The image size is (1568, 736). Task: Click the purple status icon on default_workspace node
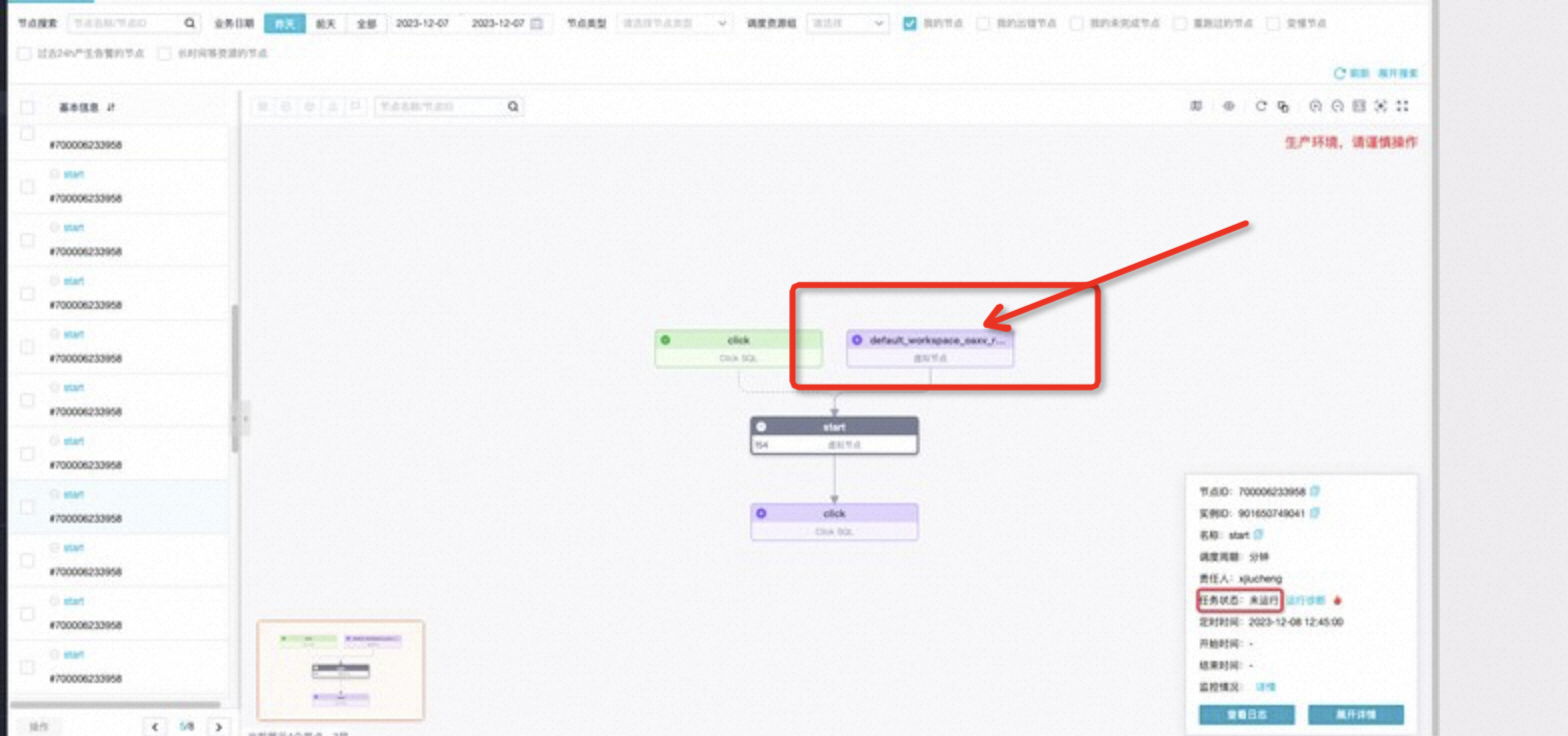coord(857,340)
